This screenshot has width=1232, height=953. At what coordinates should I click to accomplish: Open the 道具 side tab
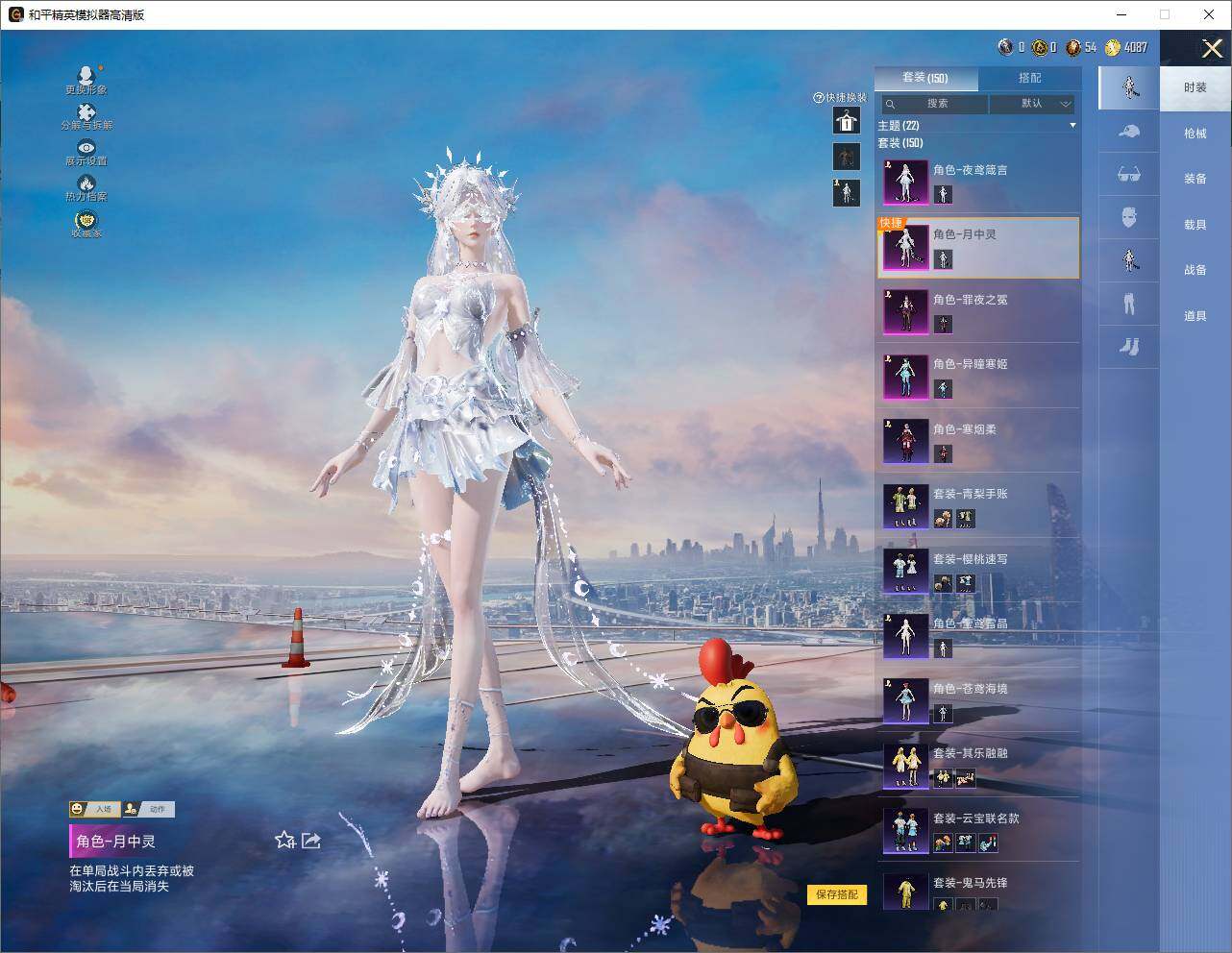[x=1195, y=316]
